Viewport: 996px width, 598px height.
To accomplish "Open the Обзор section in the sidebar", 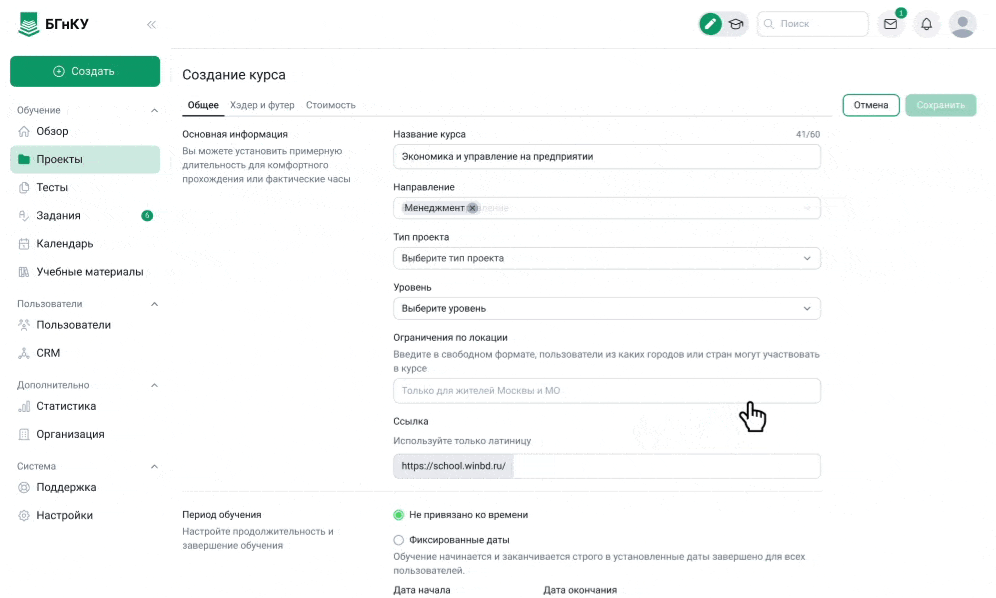I will (52, 131).
